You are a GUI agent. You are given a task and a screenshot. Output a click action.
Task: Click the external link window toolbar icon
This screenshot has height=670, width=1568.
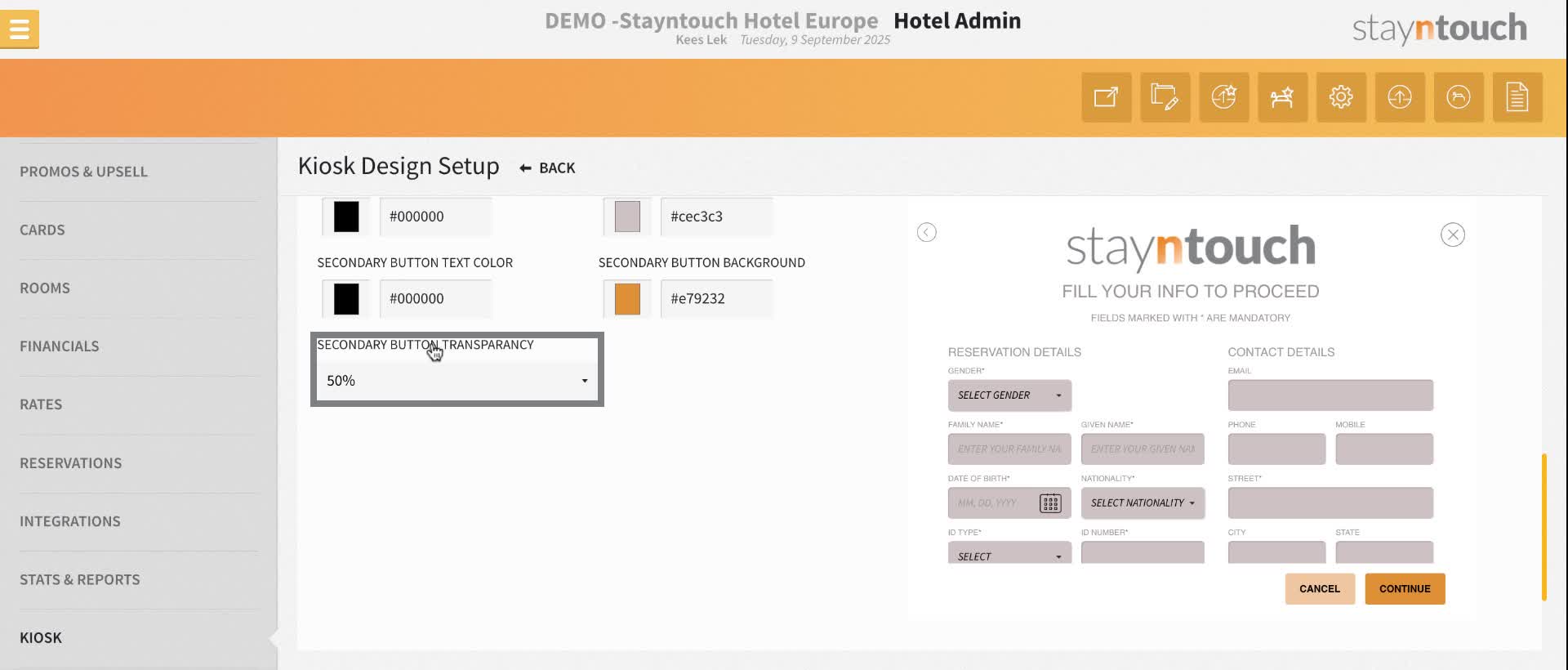click(x=1107, y=97)
